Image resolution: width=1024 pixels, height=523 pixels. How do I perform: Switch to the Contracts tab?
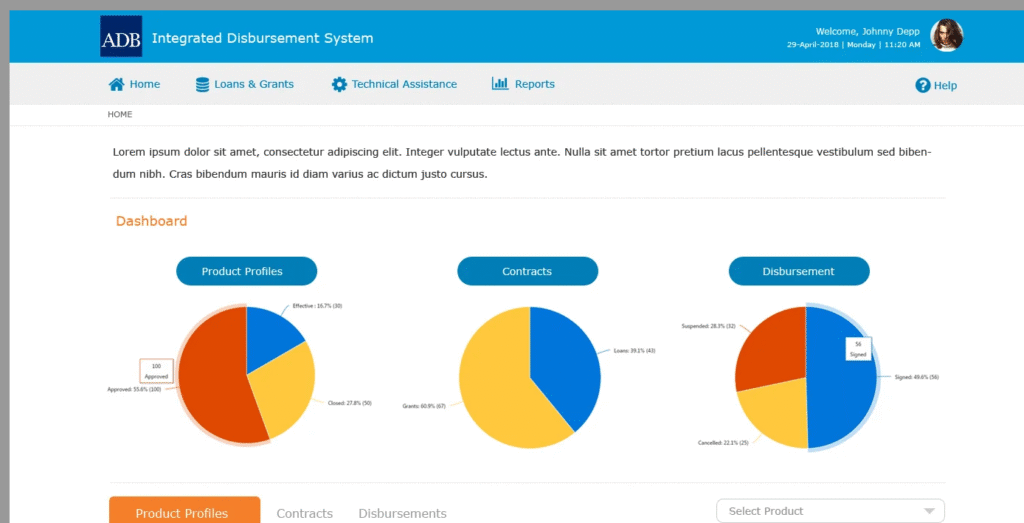pos(304,513)
